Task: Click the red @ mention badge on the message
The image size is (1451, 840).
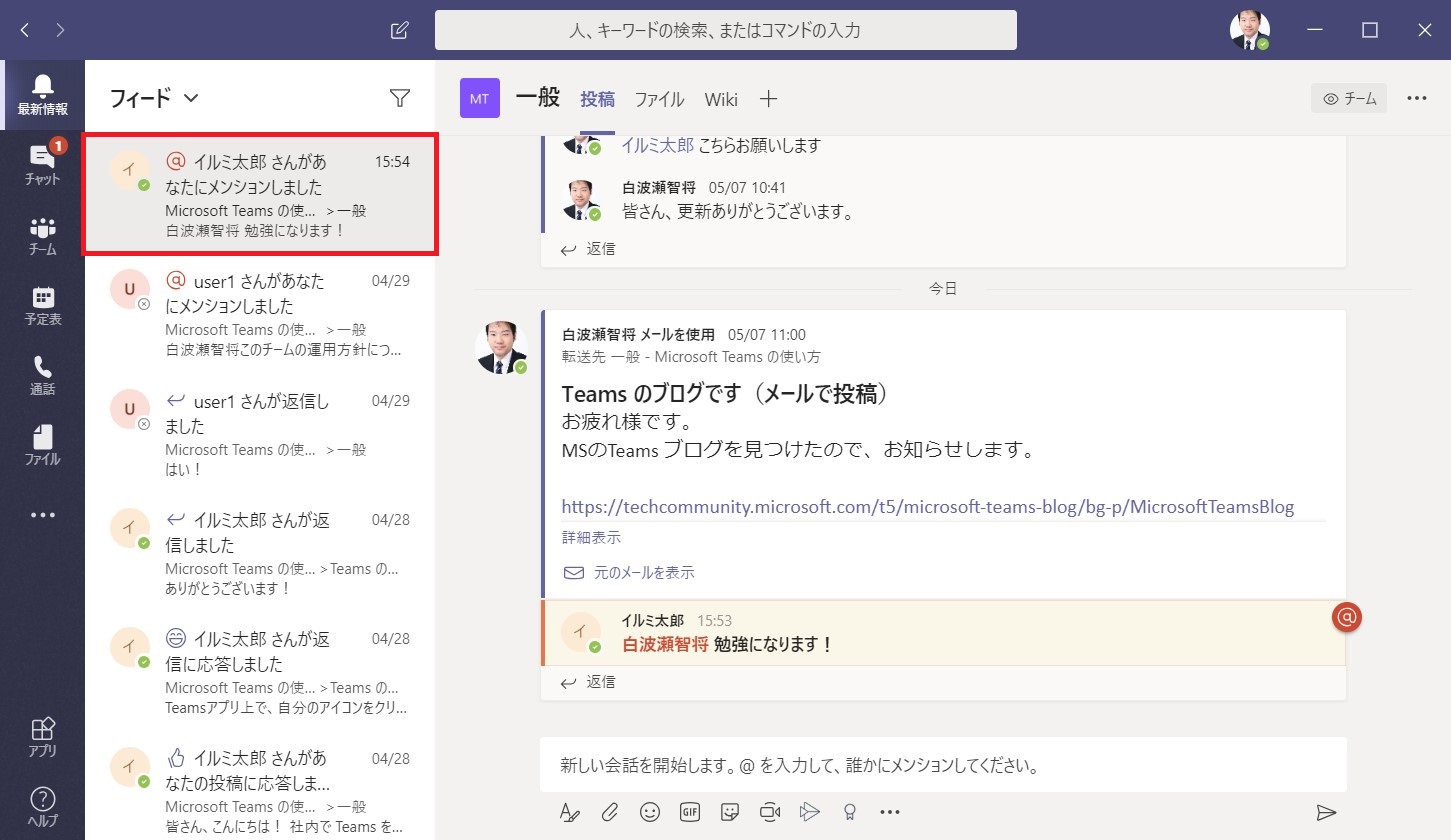Action: (x=1347, y=618)
